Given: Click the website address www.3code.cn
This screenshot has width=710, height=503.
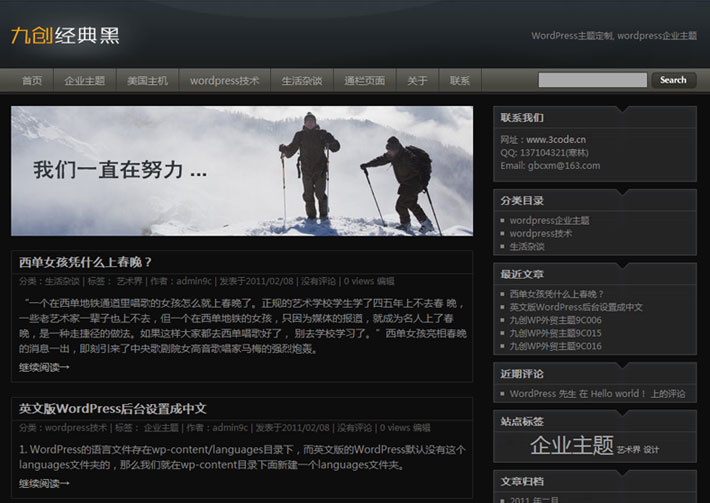Looking at the screenshot, I should 556,139.
